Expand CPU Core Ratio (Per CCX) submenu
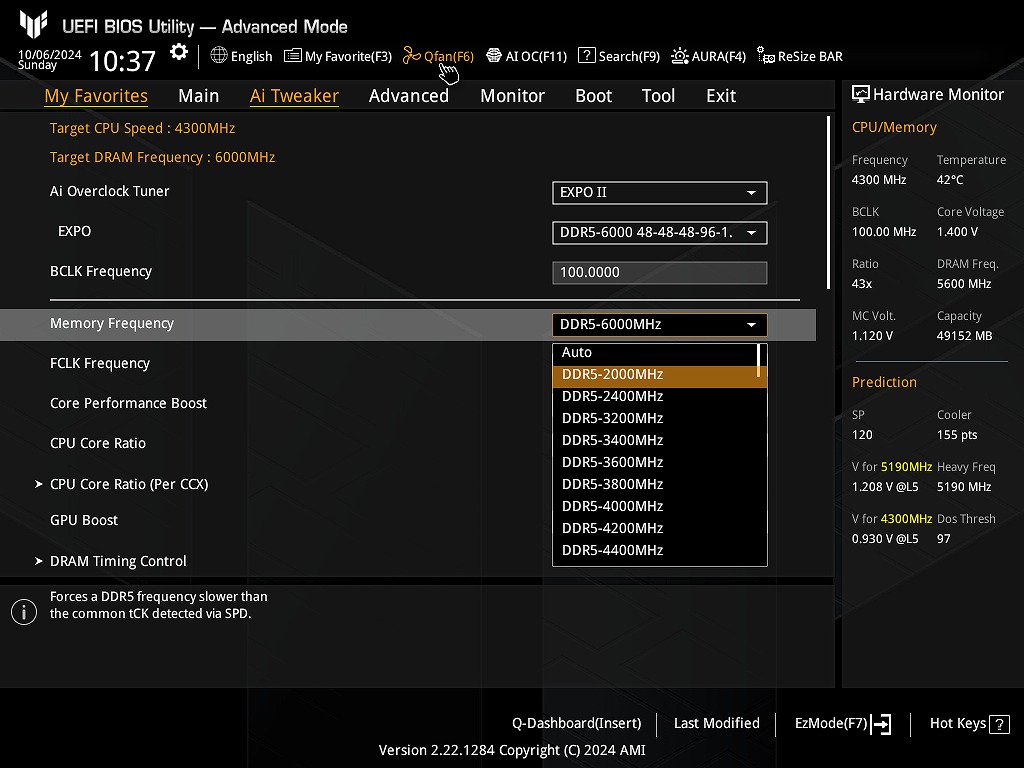 [x=129, y=485]
